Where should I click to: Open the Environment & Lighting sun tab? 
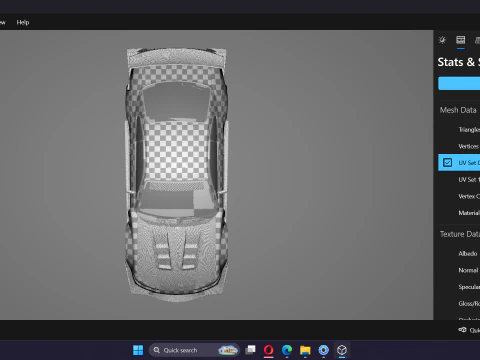[x=442, y=40]
